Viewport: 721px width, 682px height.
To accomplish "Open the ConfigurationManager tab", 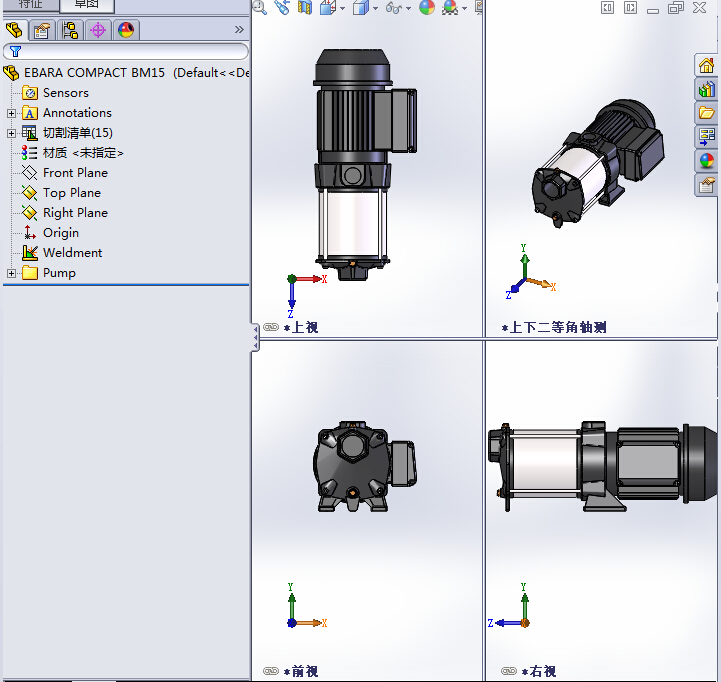I will click(70, 30).
